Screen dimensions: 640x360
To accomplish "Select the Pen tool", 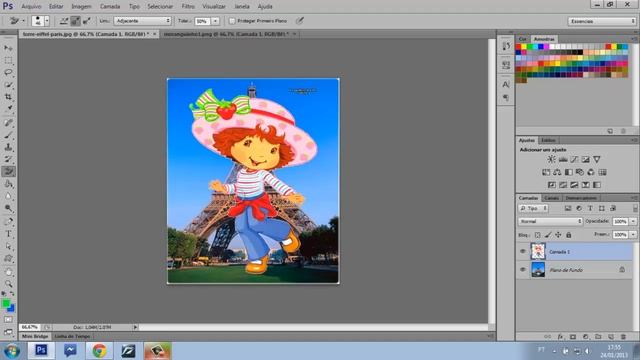I will (x=8, y=222).
